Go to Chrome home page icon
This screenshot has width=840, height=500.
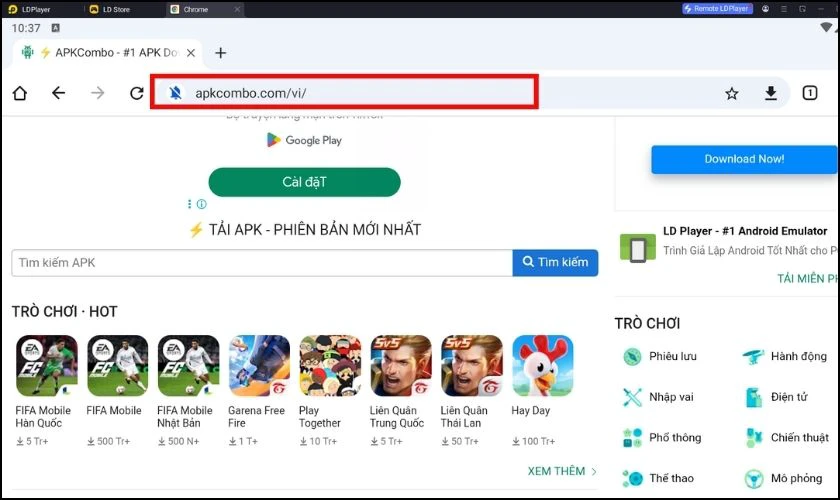[x=20, y=93]
